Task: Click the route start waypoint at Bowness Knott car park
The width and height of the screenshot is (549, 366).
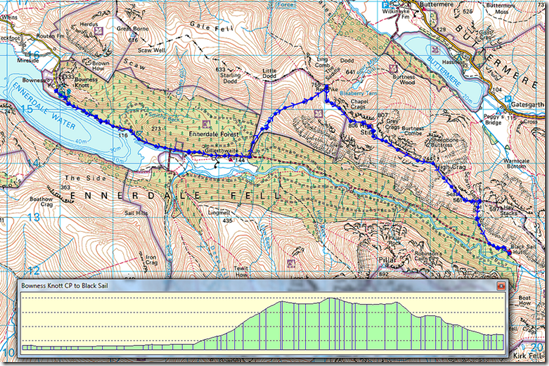Action: [56, 91]
